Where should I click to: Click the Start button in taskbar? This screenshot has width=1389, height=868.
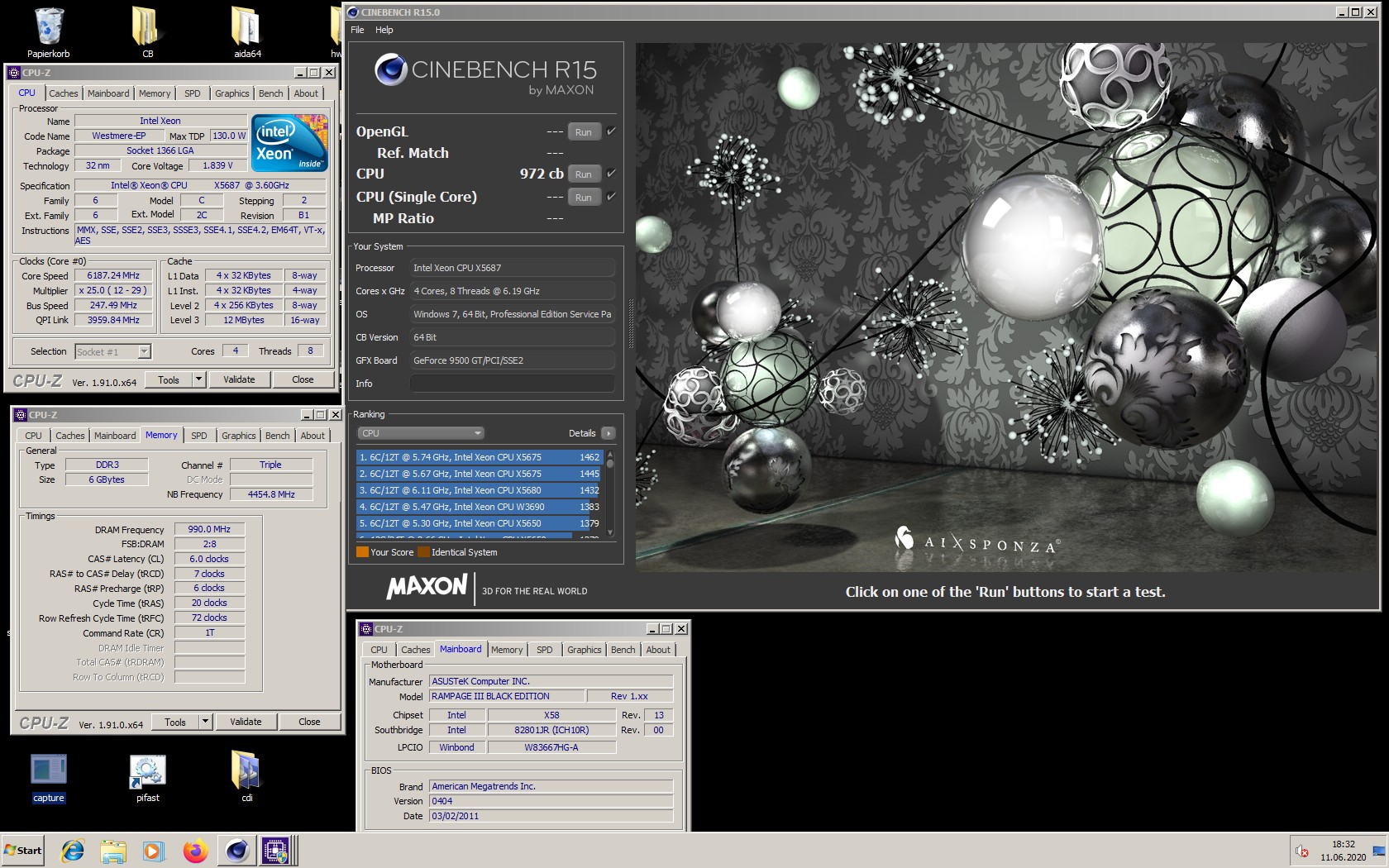point(23,850)
